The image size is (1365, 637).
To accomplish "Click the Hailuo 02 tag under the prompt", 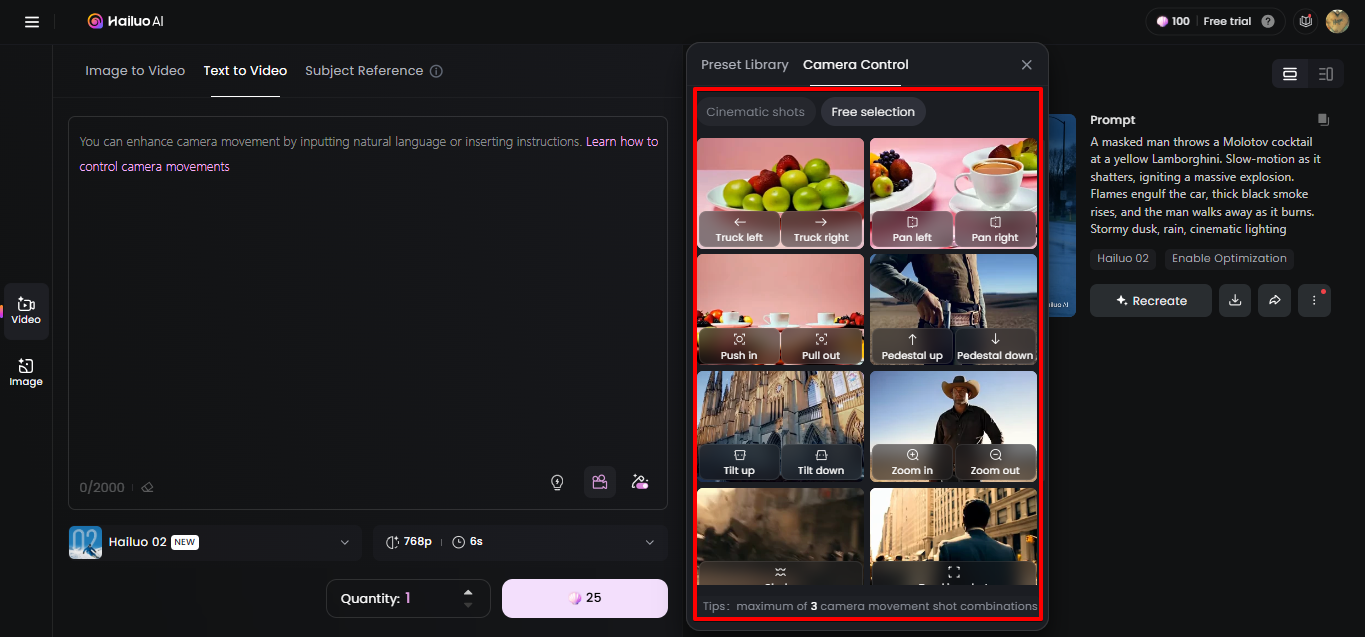I will pos(1123,258).
